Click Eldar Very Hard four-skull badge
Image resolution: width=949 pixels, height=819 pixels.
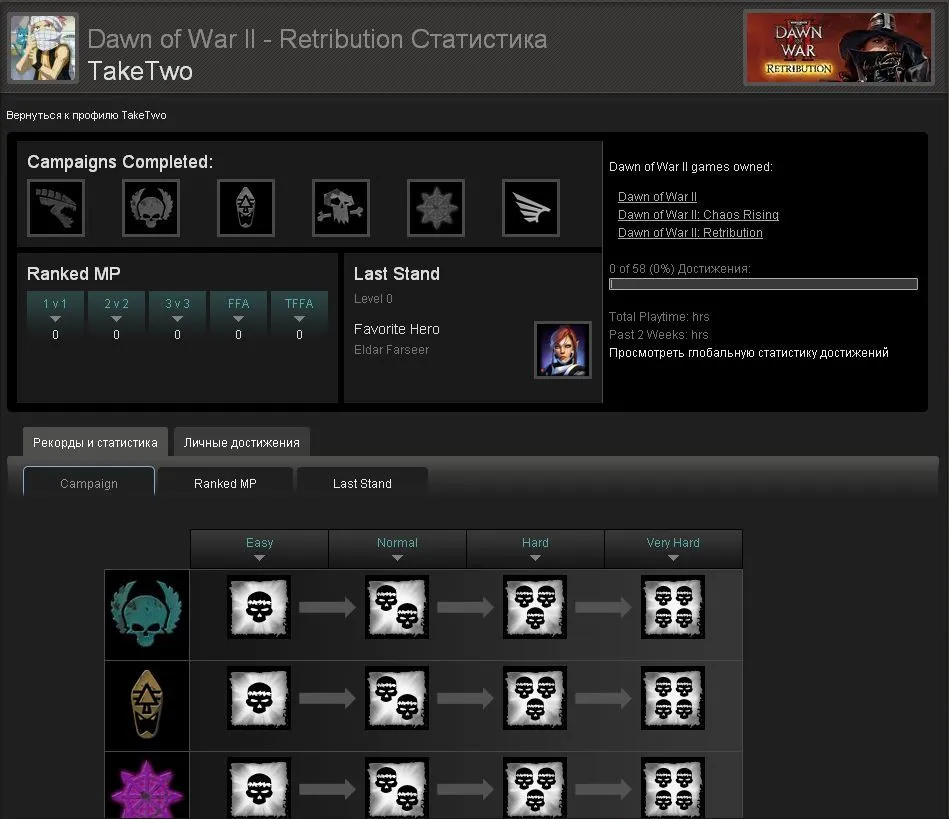pos(673,698)
